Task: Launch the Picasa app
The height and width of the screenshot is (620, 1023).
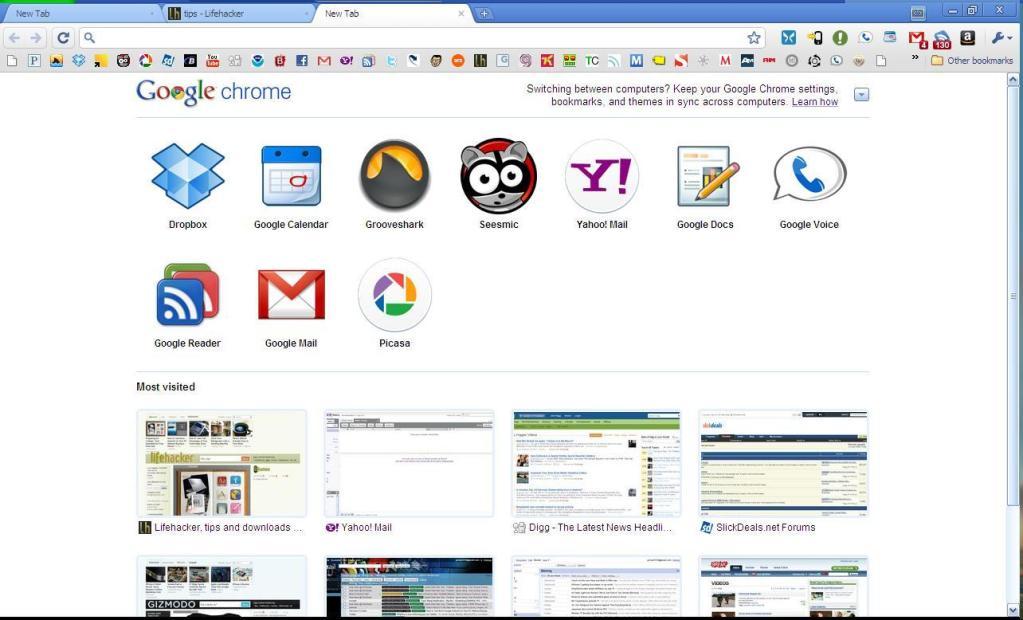Action: 394,294
